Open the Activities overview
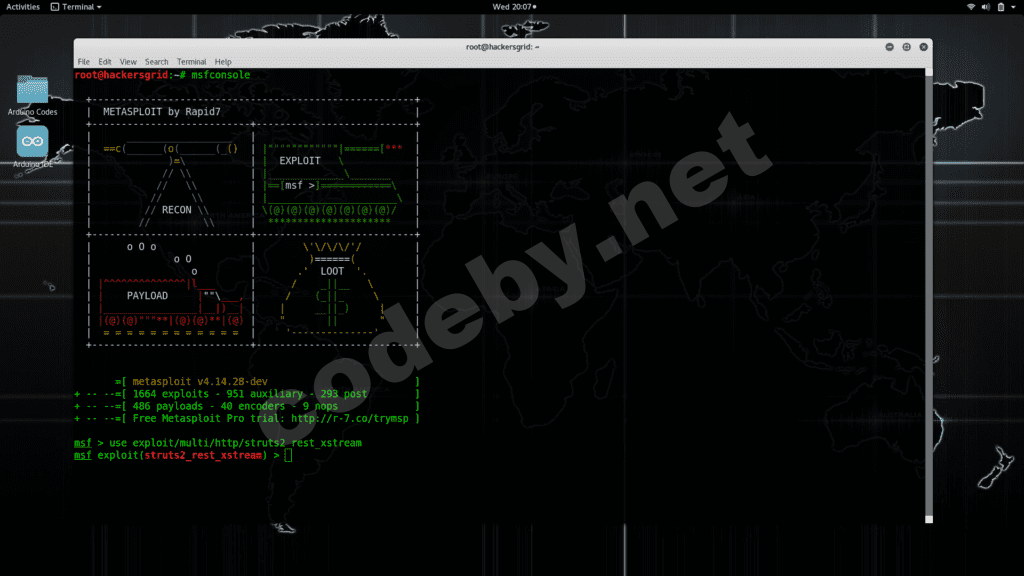The image size is (1024, 576). pos(23,7)
